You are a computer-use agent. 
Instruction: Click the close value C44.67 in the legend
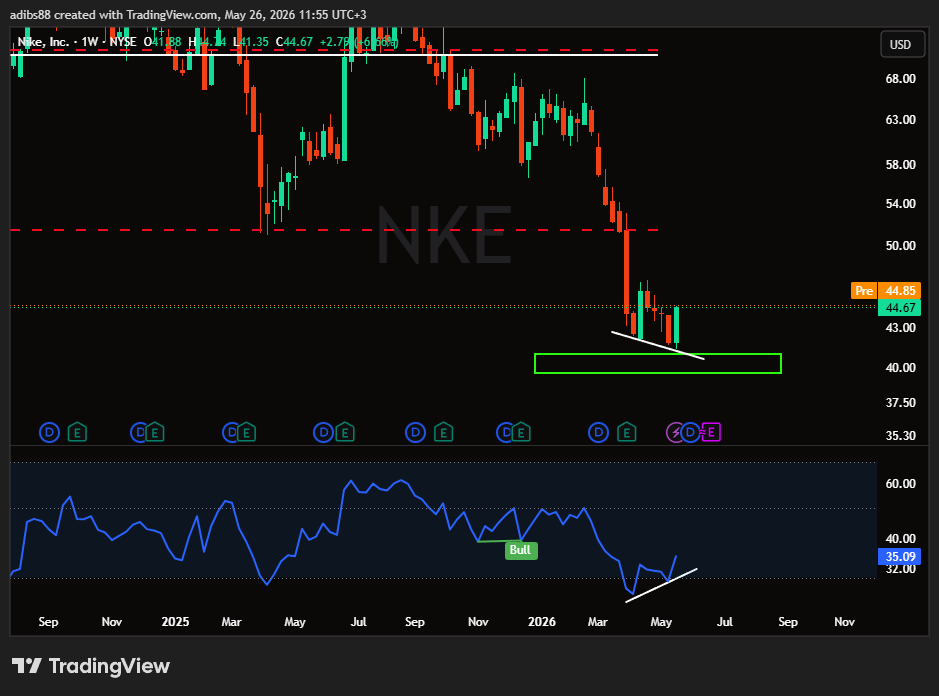tap(294, 42)
